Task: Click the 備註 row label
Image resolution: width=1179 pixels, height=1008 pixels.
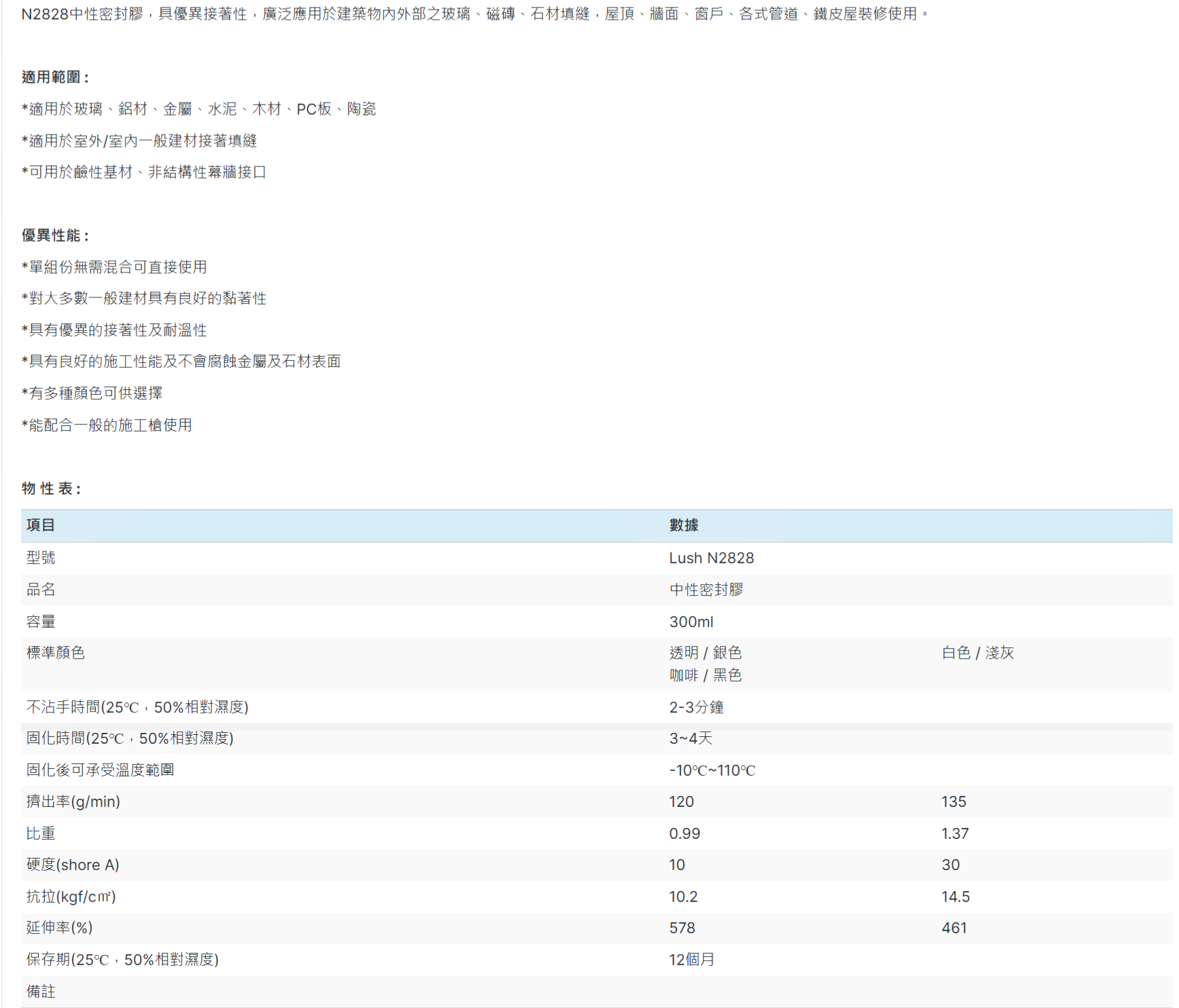Action: point(41,992)
